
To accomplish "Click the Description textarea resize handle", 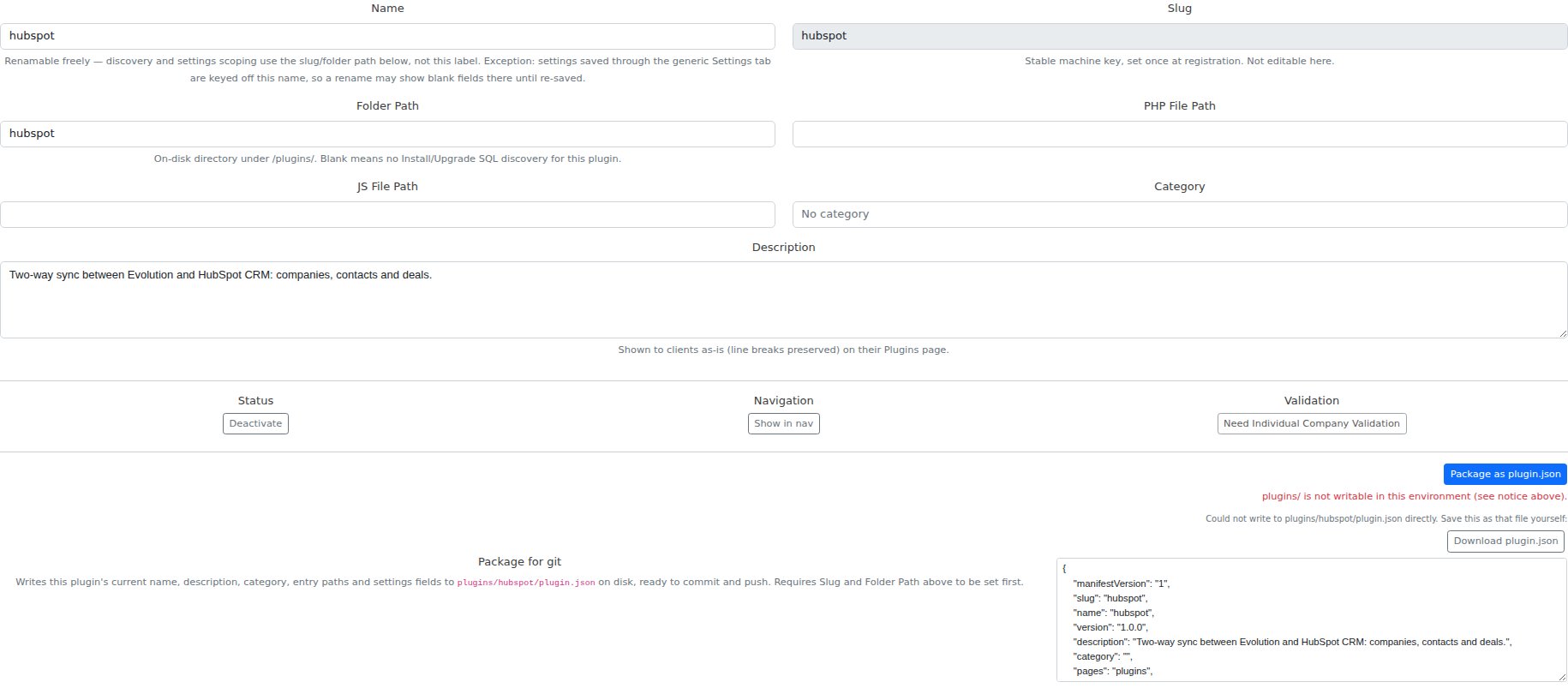I will [x=1562, y=332].
